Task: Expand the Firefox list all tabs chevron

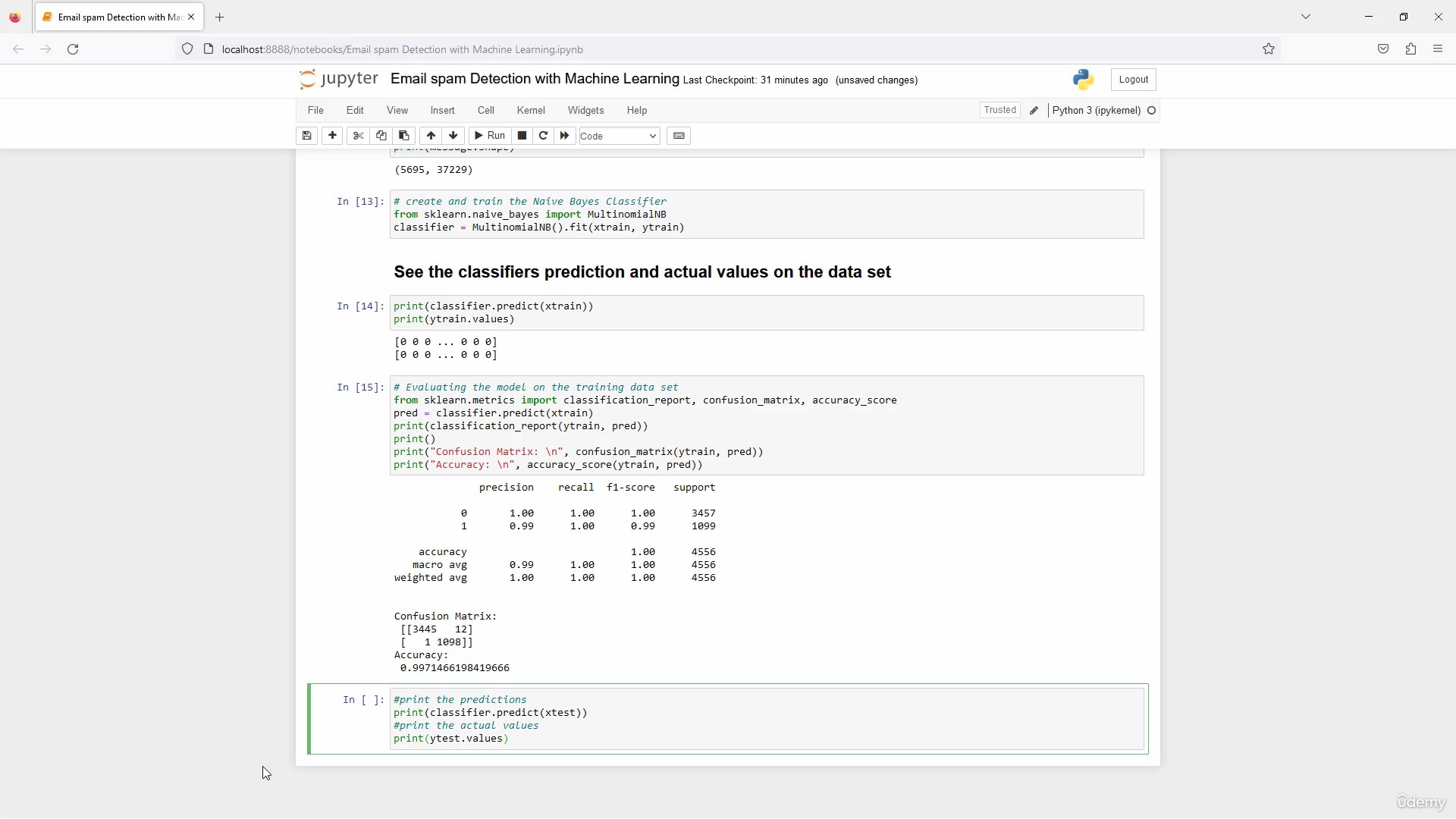Action: [x=1306, y=17]
